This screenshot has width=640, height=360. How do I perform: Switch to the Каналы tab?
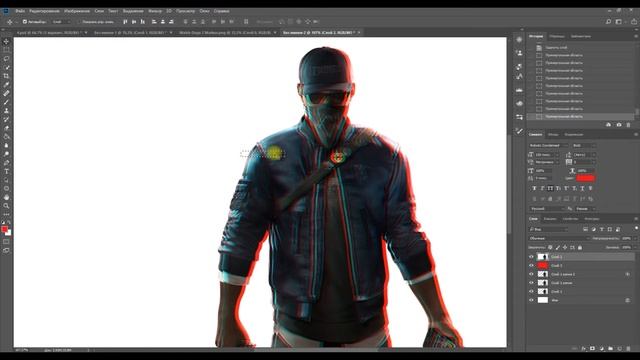tap(549, 219)
